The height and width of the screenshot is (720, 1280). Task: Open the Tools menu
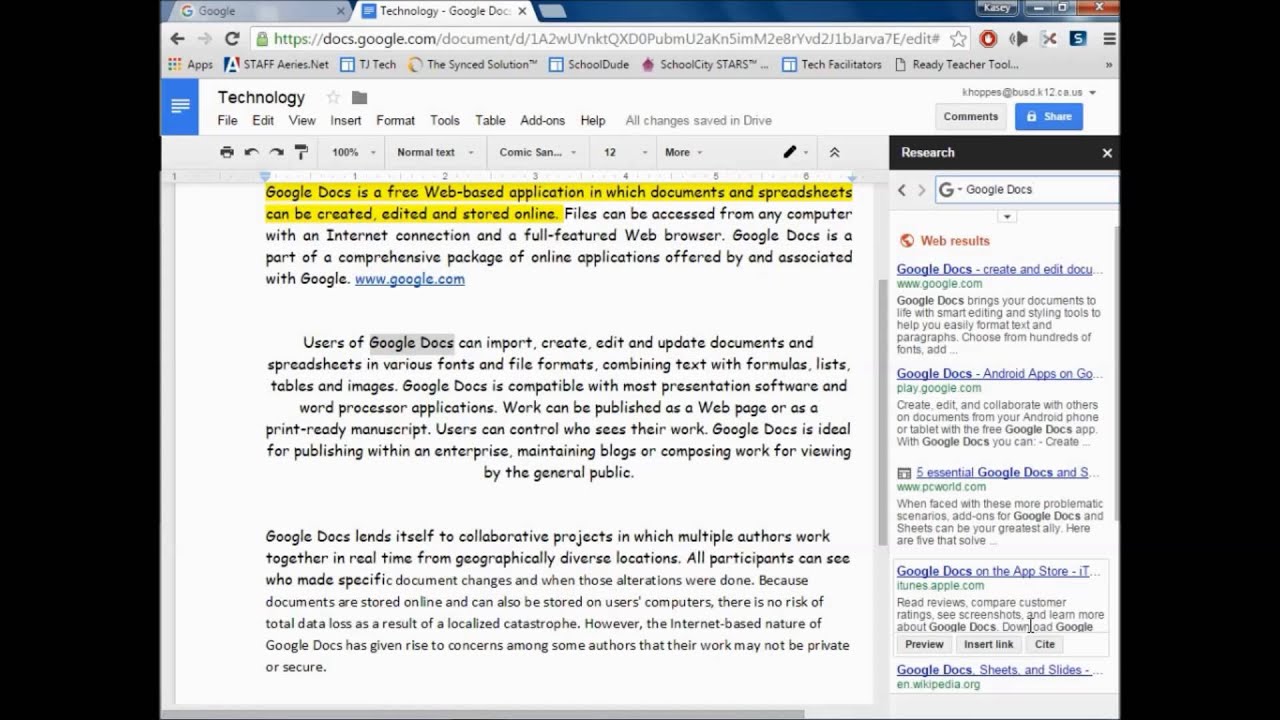[445, 120]
